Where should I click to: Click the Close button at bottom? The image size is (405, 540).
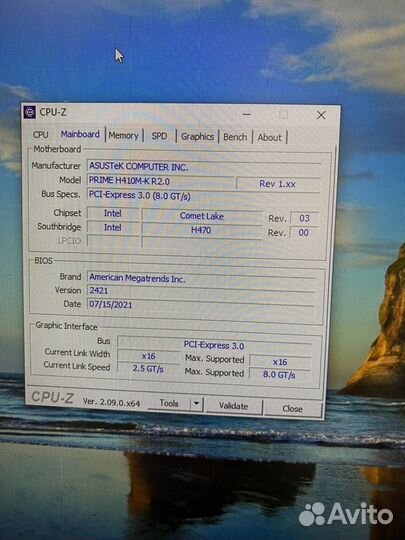click(292, 409)
